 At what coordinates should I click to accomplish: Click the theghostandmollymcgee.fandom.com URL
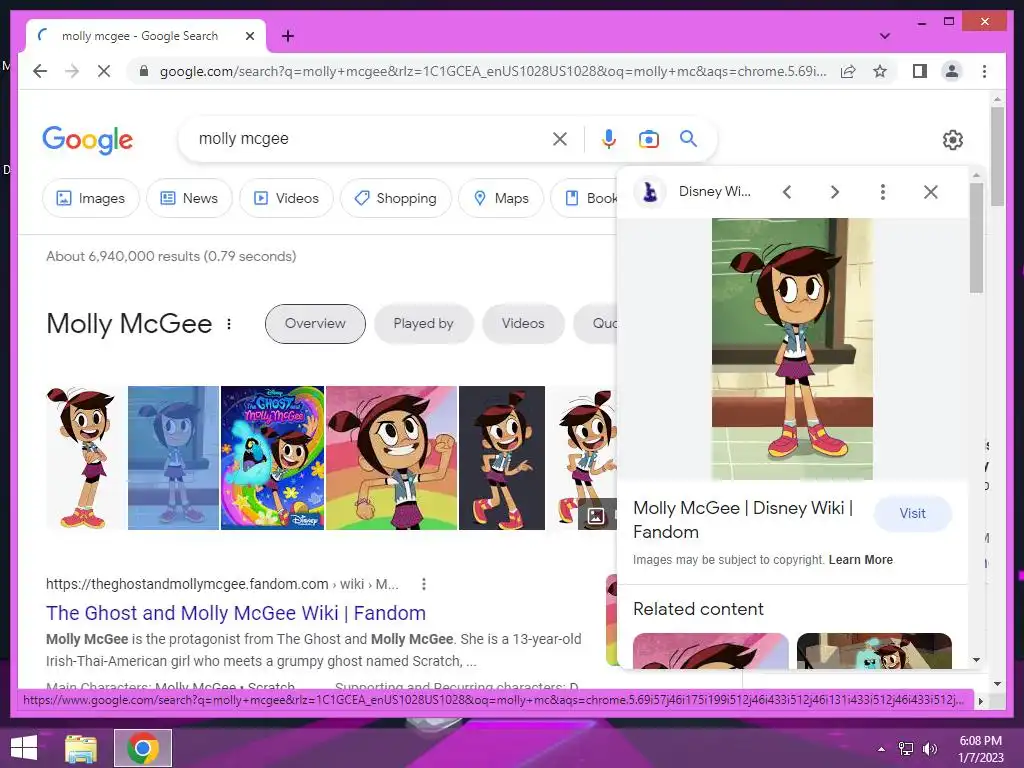[x=187, y=584]
